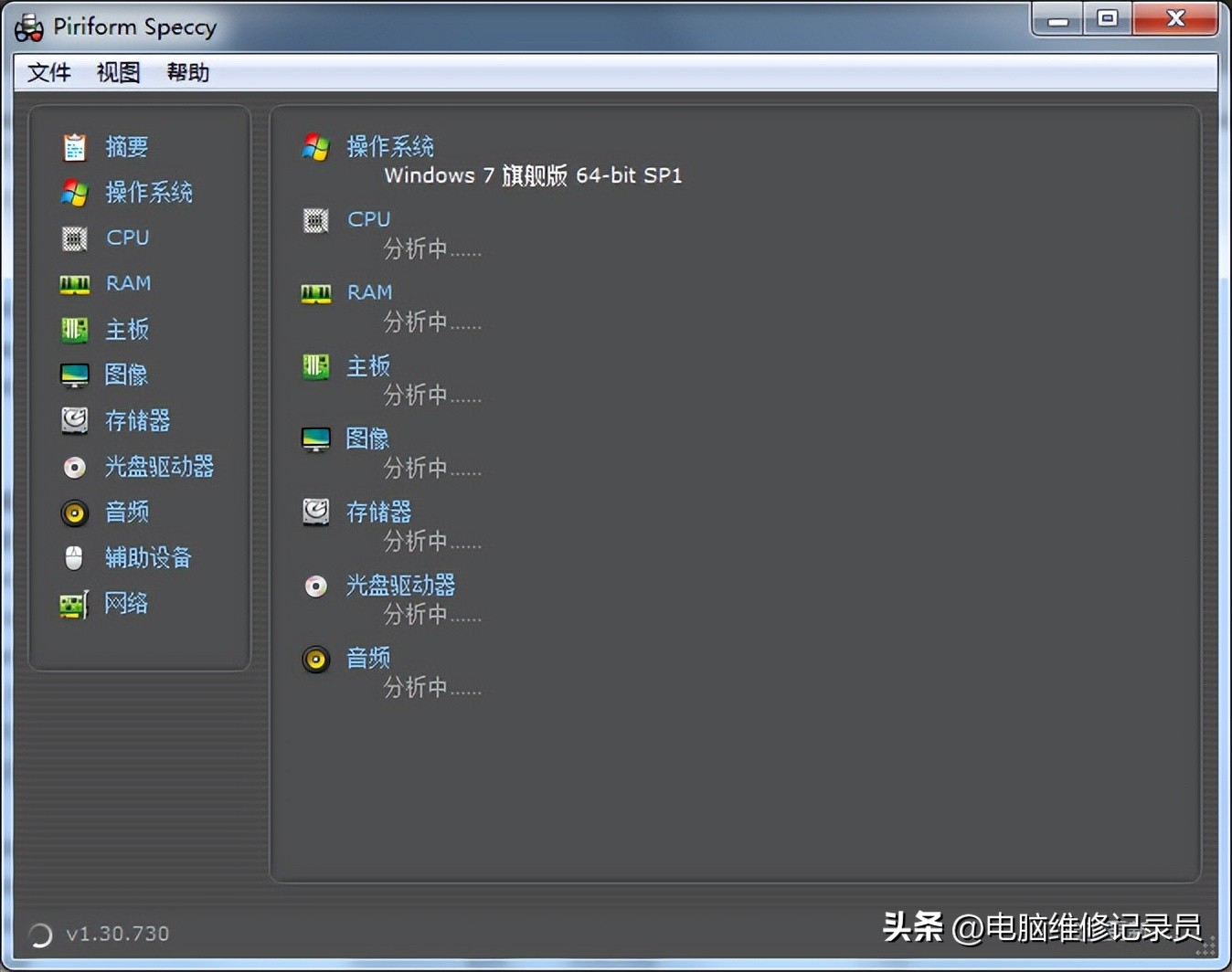
Task: Click the 辅助设备 mouse peripheral icon
Action: [74, 558]
